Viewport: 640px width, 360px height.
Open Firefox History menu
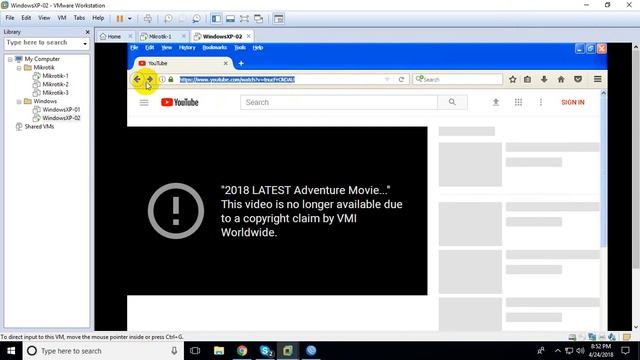point(187,47)
